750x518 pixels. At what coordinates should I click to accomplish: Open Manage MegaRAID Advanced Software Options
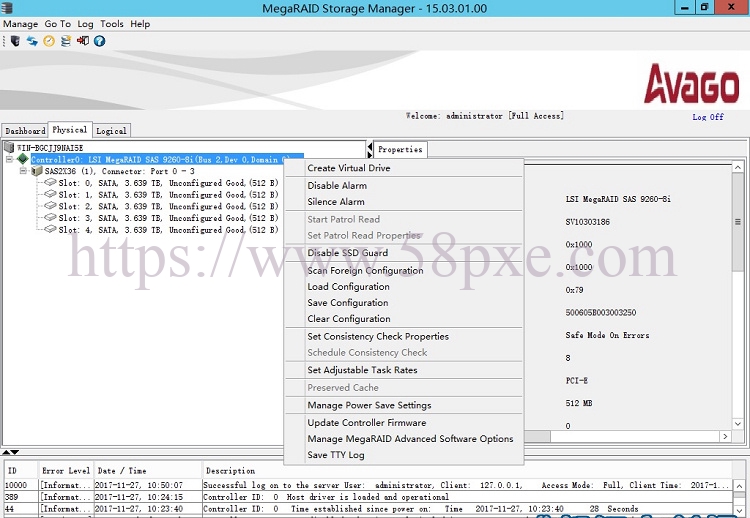click(404, 439)
